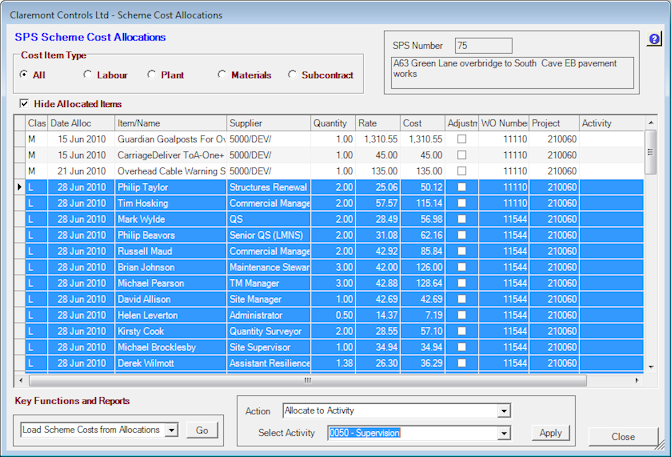Screen dimensions: 671x457
Task: Sort by Cost column header
Action: pos(423,123)
